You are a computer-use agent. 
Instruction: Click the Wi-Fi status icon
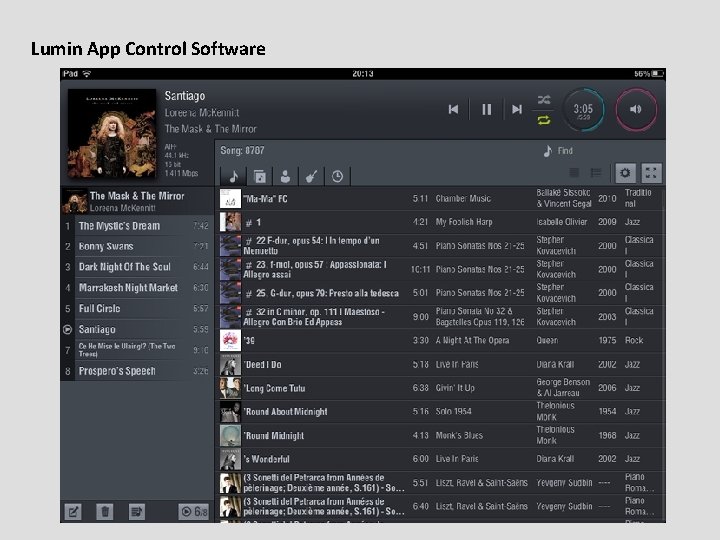(x=87, y=73)
